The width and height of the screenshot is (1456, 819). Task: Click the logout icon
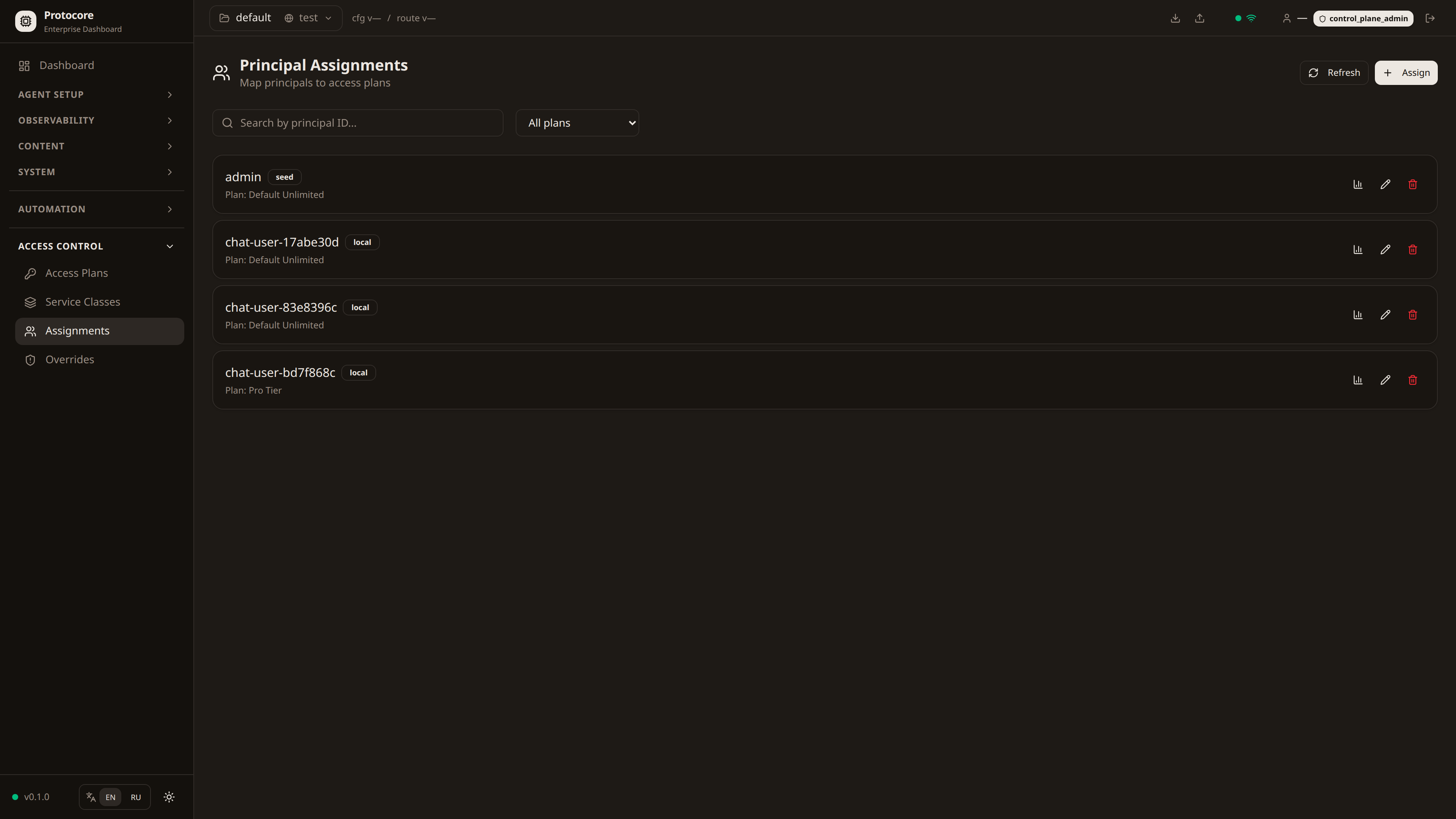(x=1430, y=18)
